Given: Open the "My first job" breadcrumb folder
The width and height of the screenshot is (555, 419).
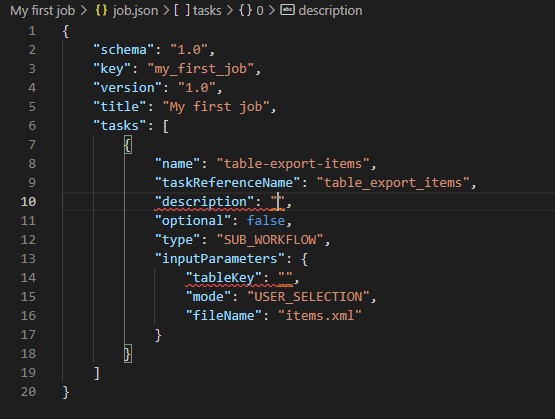Looking at the screenshot, I should pyautogui.click(x=42, y=11).
